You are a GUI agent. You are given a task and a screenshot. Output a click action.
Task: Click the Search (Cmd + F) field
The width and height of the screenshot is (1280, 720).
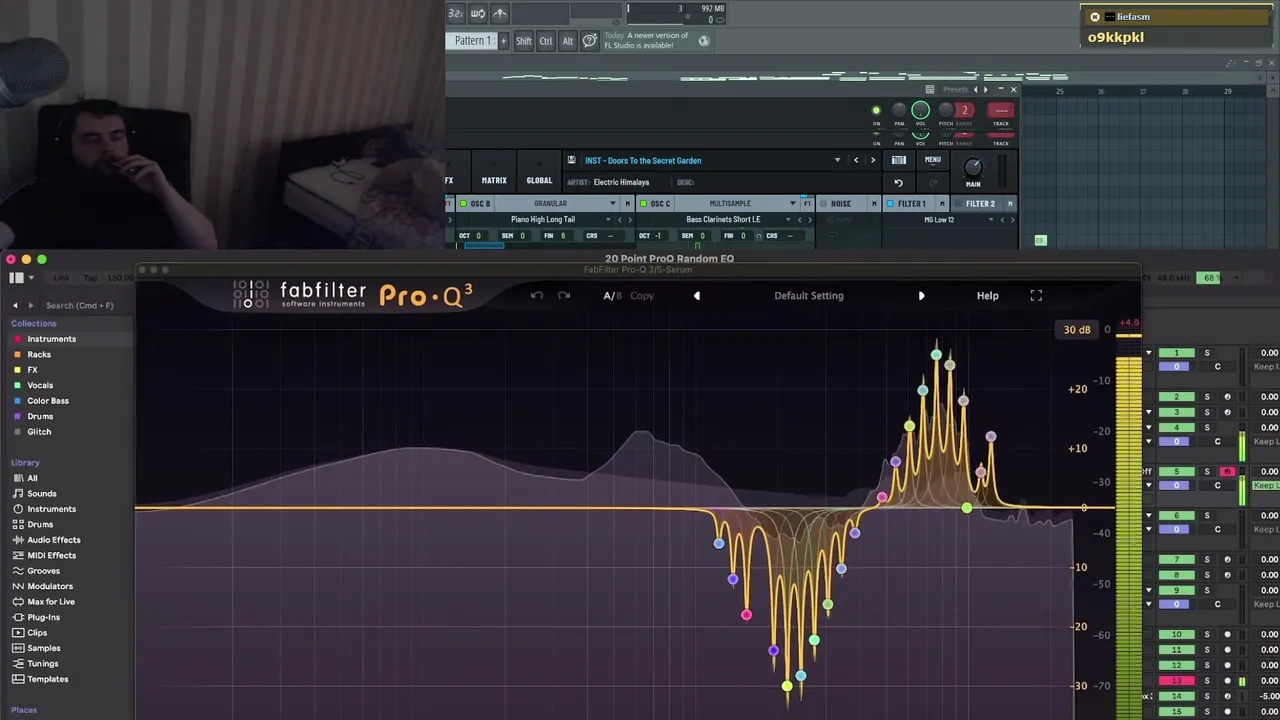coord(80,305)
